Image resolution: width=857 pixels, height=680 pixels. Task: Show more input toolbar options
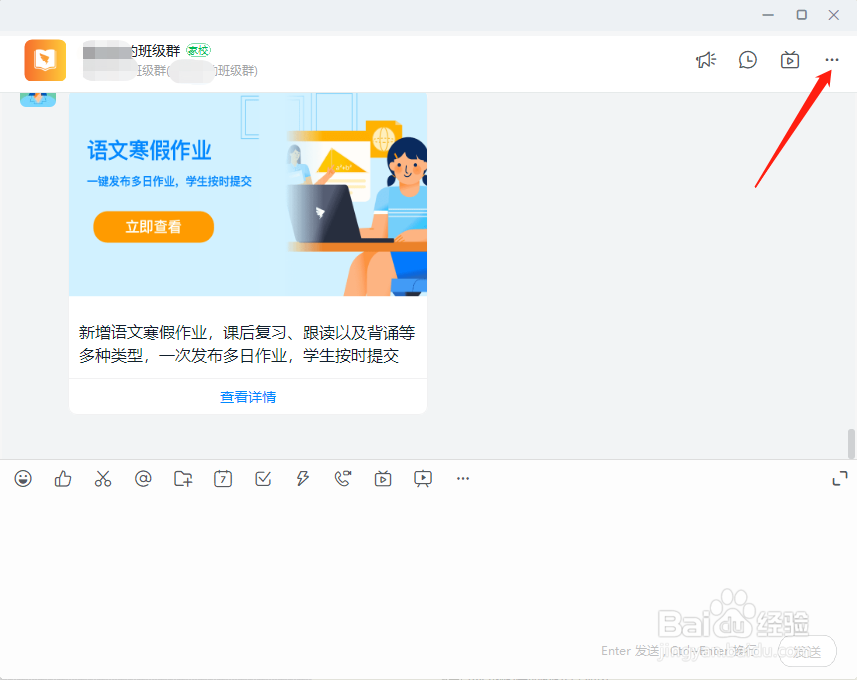tap(463, 478)
